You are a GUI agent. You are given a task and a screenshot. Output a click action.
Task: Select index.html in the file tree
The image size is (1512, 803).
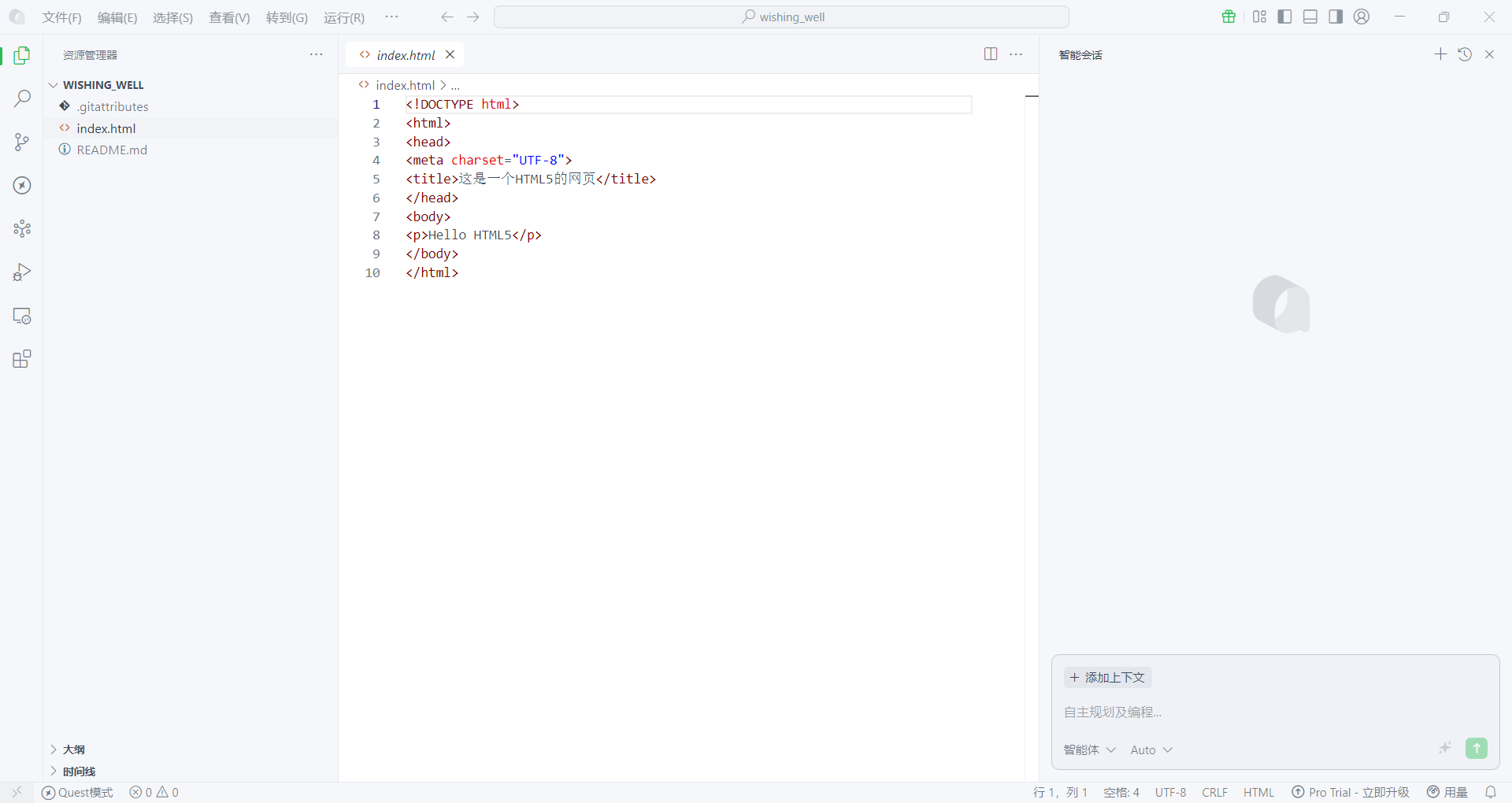point(106,128)
